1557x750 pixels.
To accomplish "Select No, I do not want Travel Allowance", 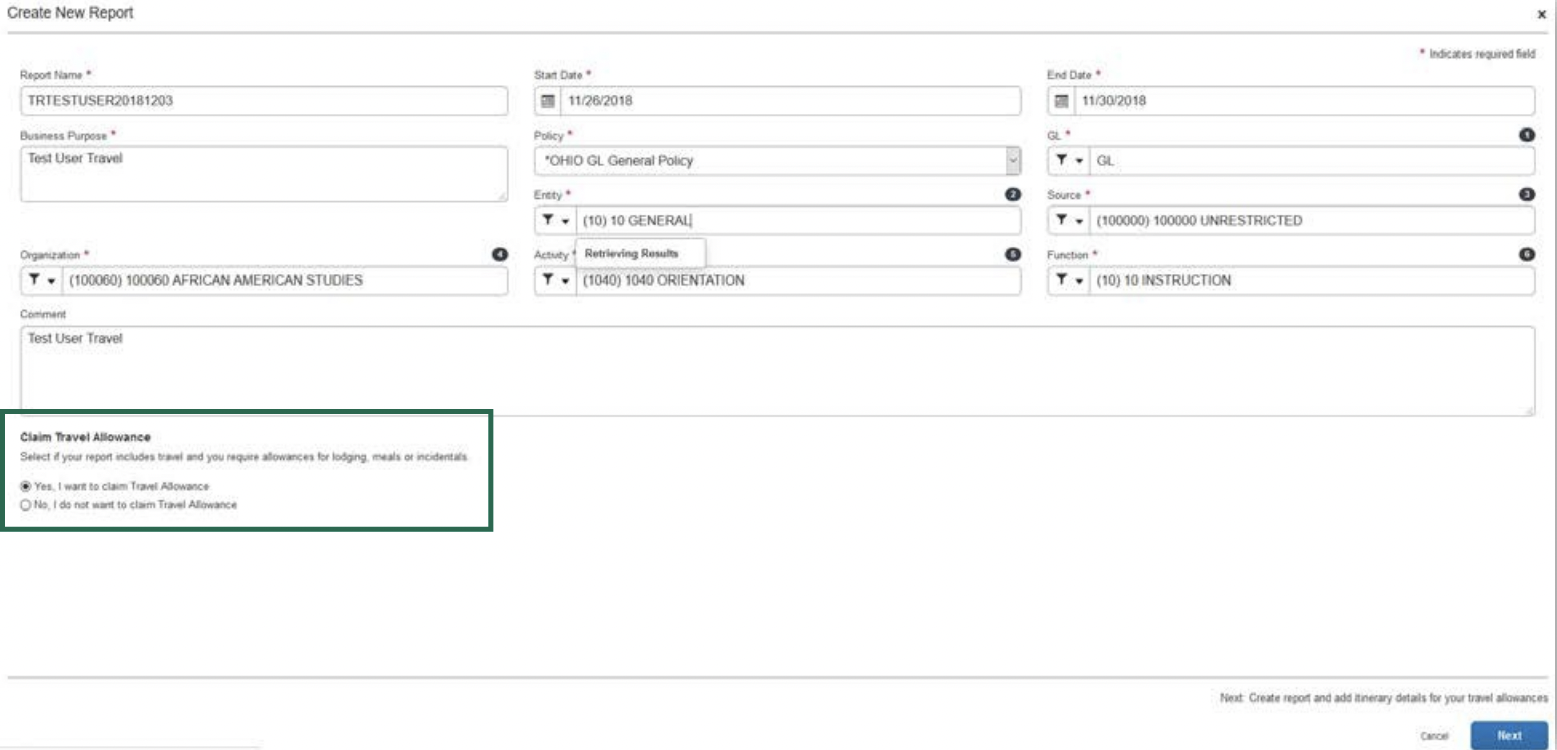I will pos(27,504).
